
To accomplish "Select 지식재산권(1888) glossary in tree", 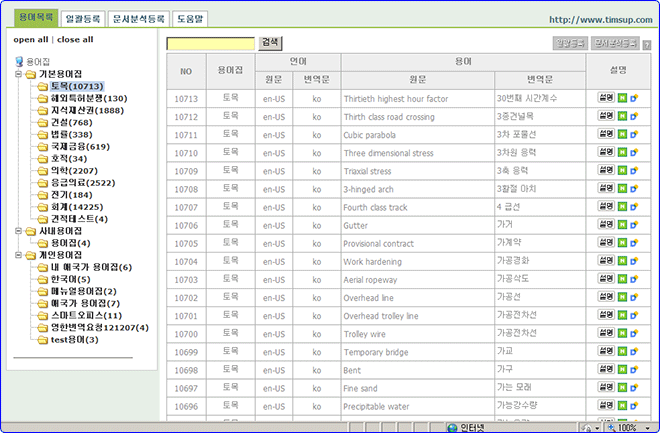I will point(87,111).
